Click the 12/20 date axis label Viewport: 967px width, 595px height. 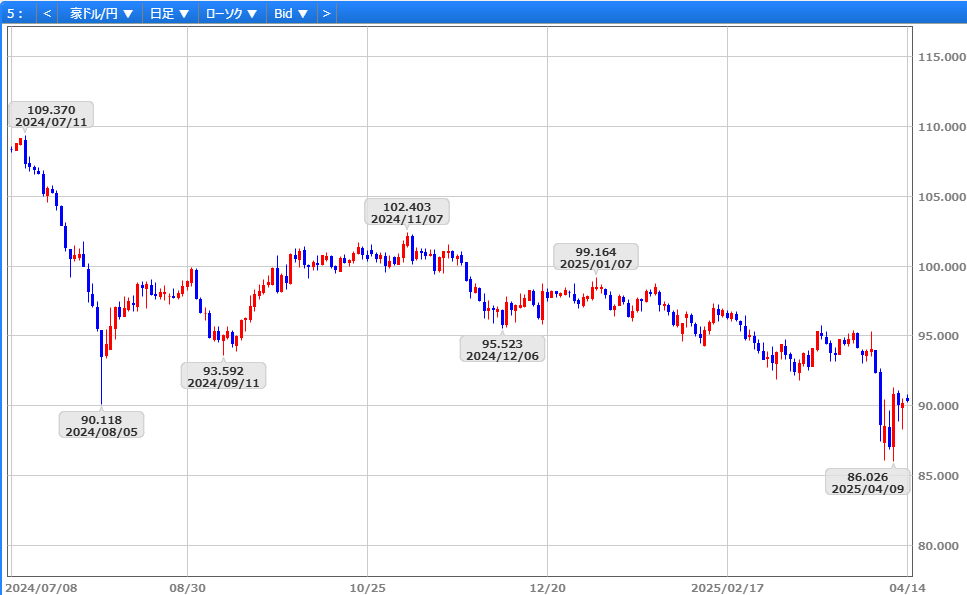pos(548,588)
